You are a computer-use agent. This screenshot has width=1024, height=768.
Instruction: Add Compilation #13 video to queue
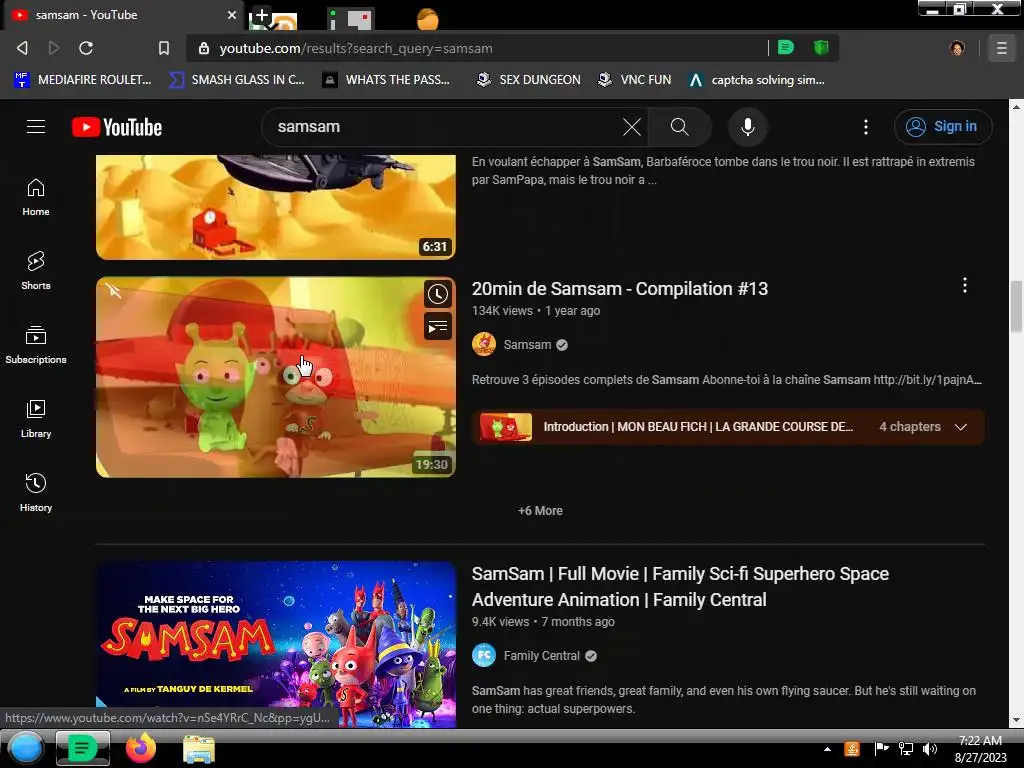pos(438,326)
